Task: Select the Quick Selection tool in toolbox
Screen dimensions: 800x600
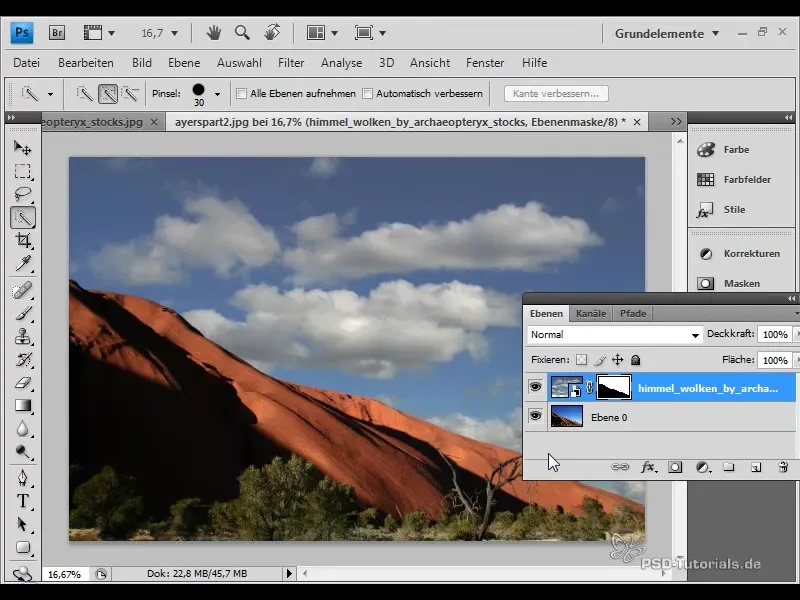Action: pos(22,218)
